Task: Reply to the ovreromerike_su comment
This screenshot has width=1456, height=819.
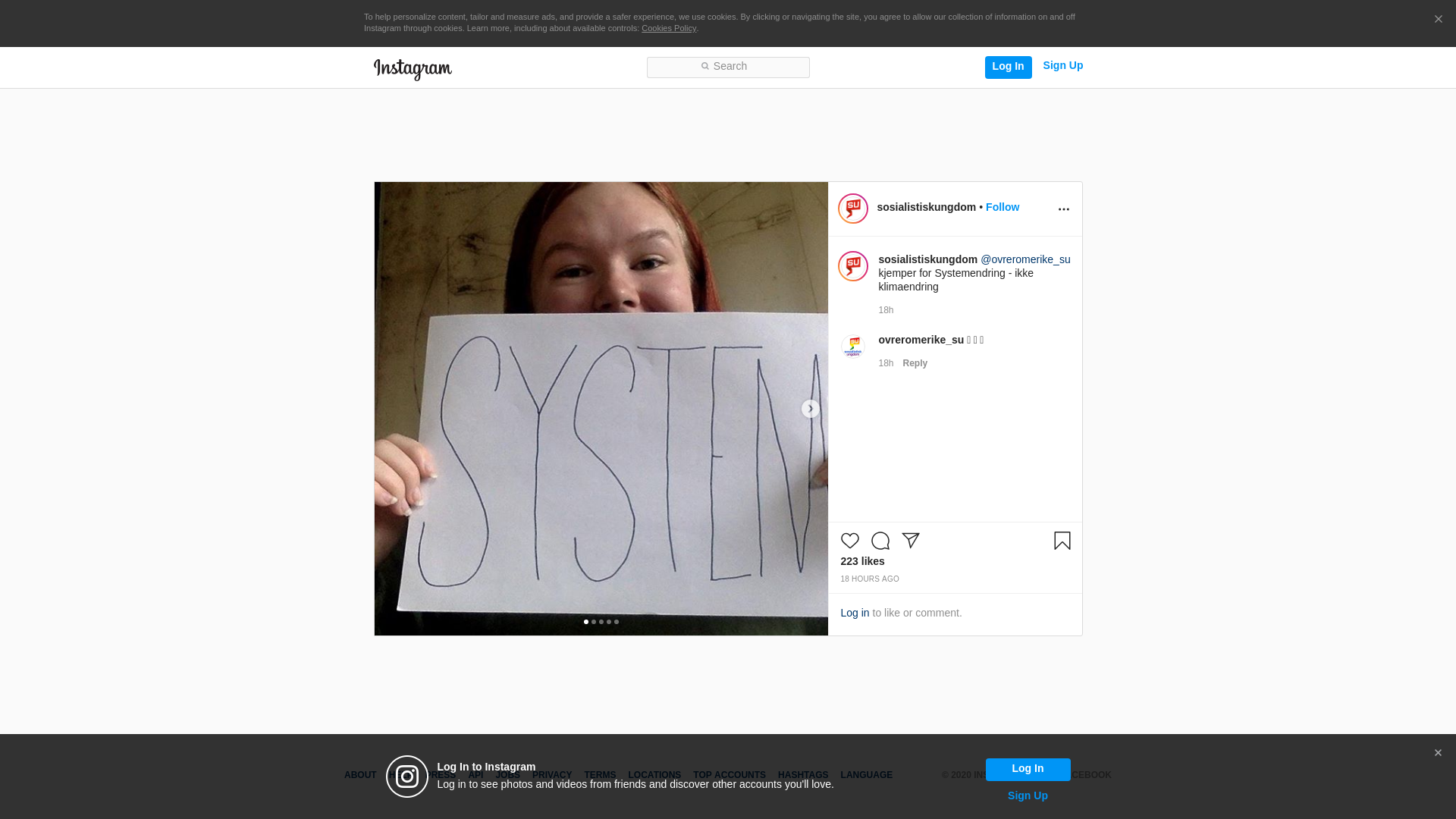Action: click(x=915, y=363)
